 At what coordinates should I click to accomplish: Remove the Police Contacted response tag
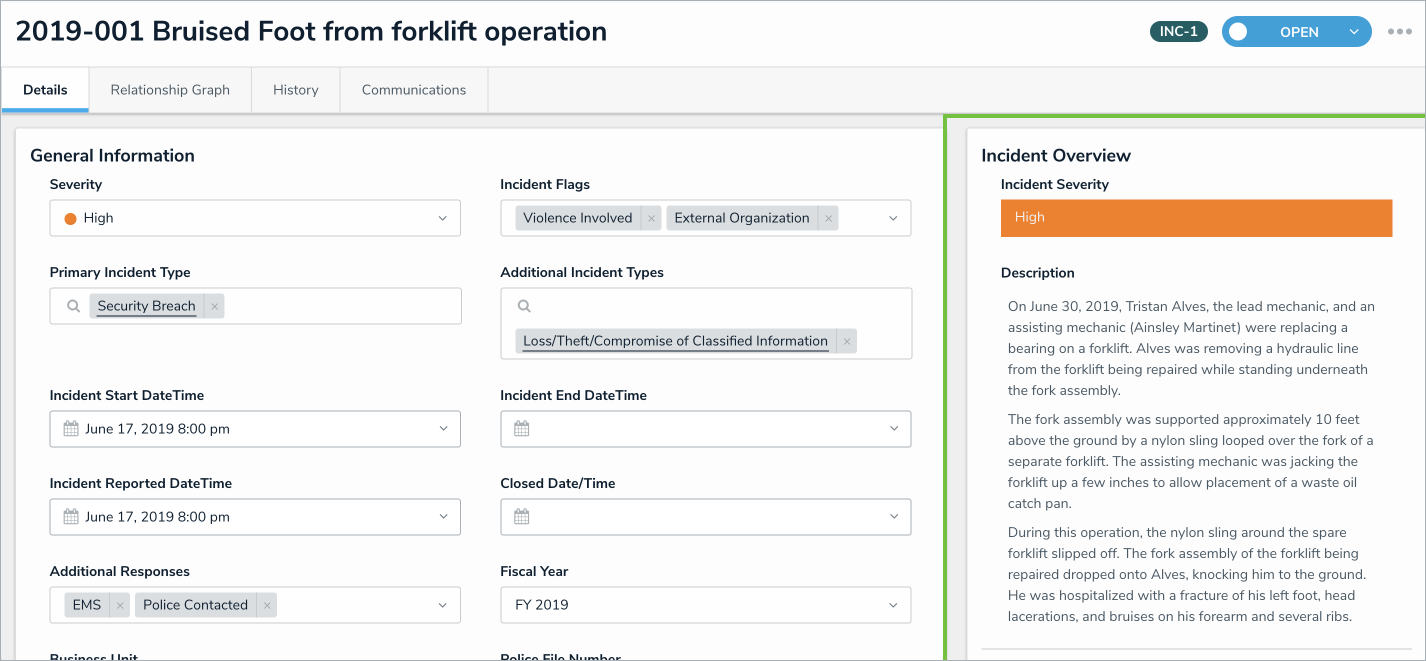point(266,605)
